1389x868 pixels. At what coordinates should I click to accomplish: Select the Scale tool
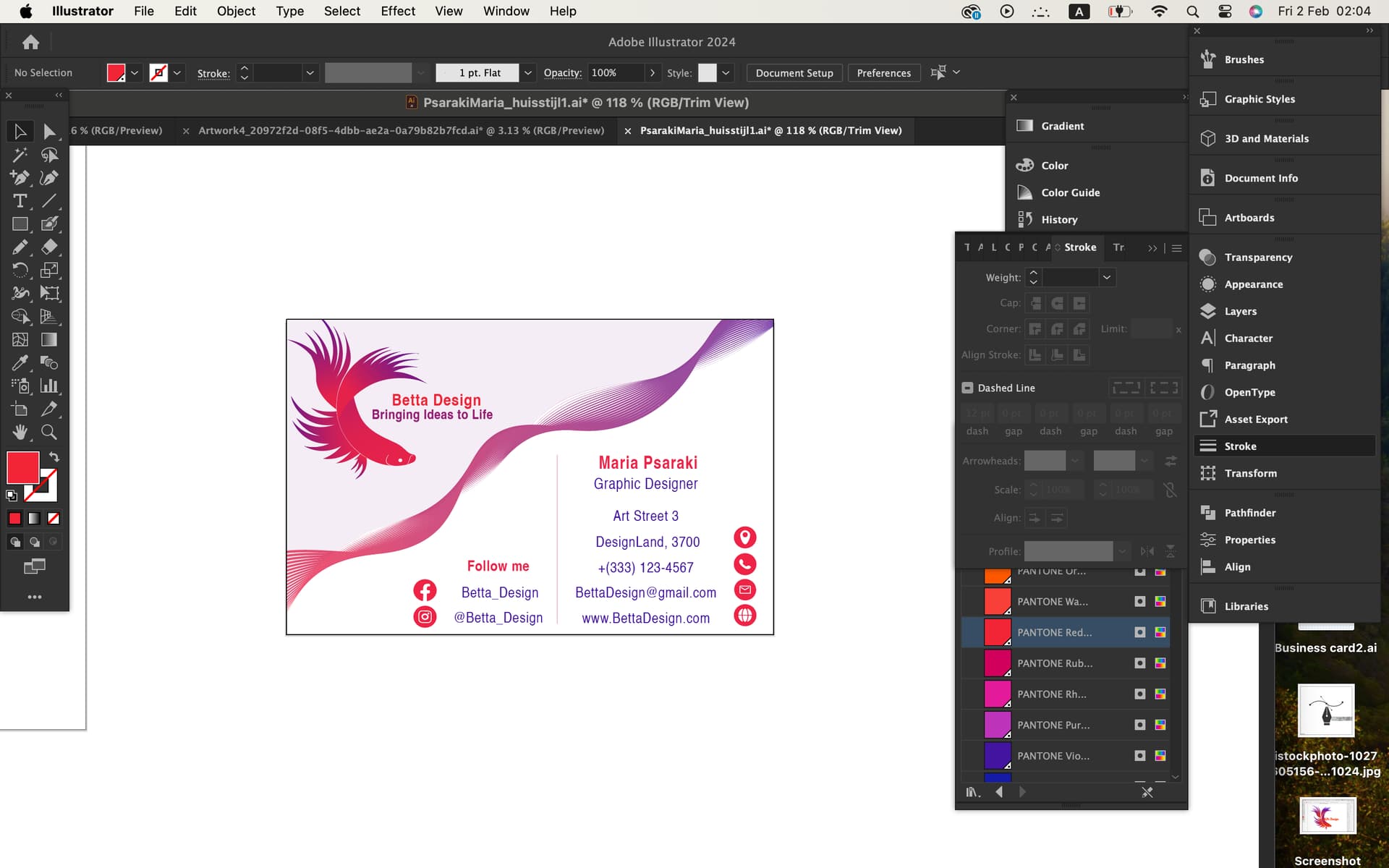49,271
